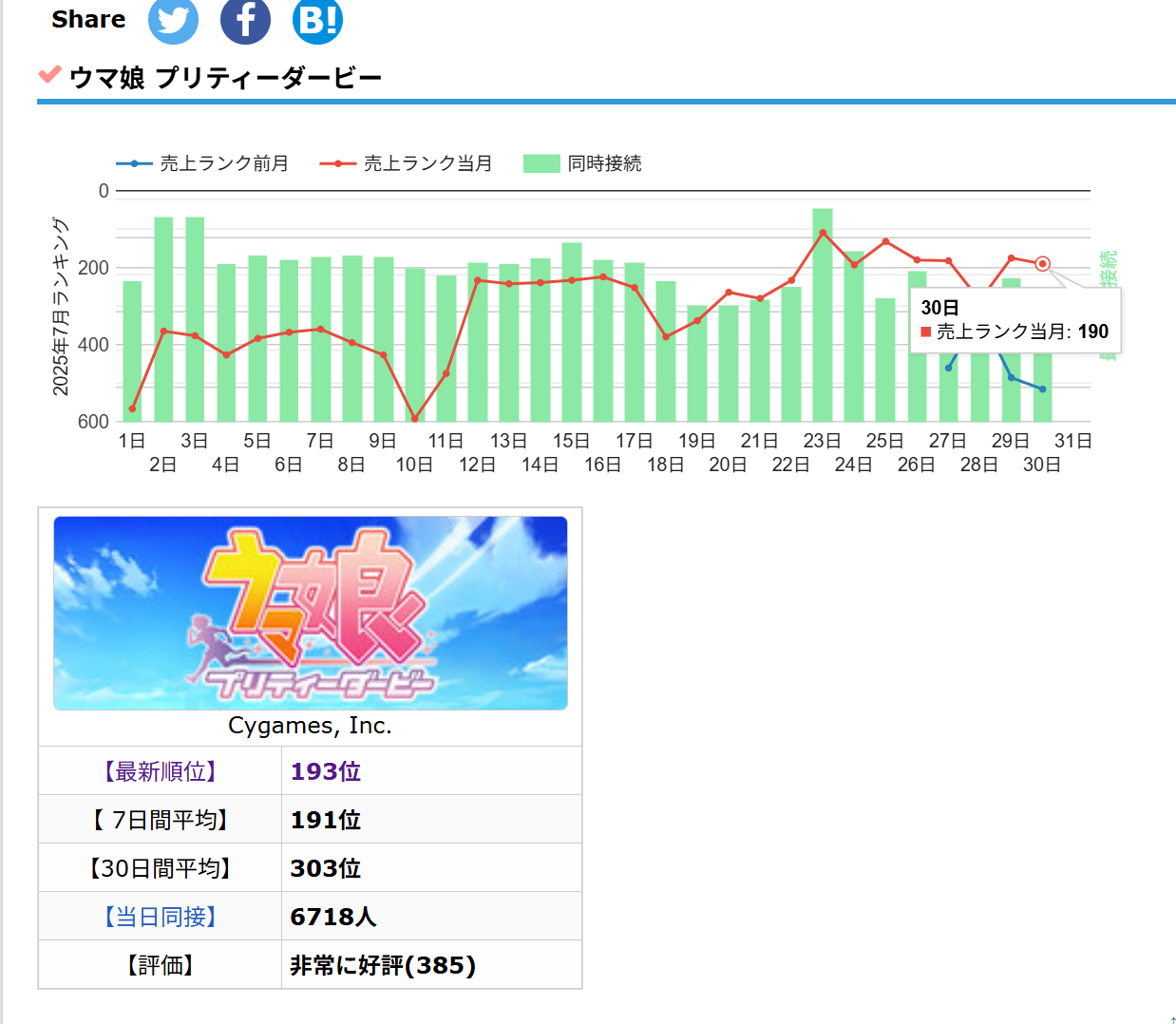The image size is (1176, 1024).
Task: Open the 【当日同接】 link
Action: point(161,917)
